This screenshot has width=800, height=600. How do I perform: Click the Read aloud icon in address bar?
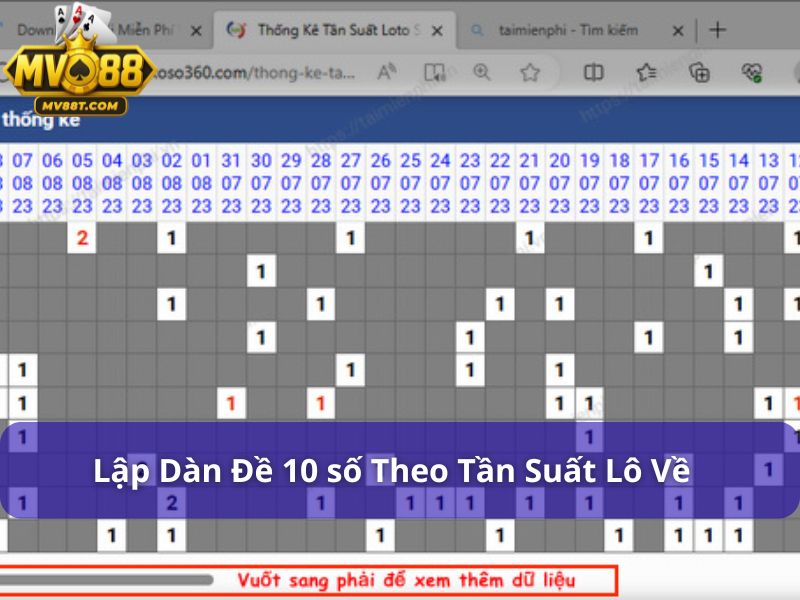(387, 72)
